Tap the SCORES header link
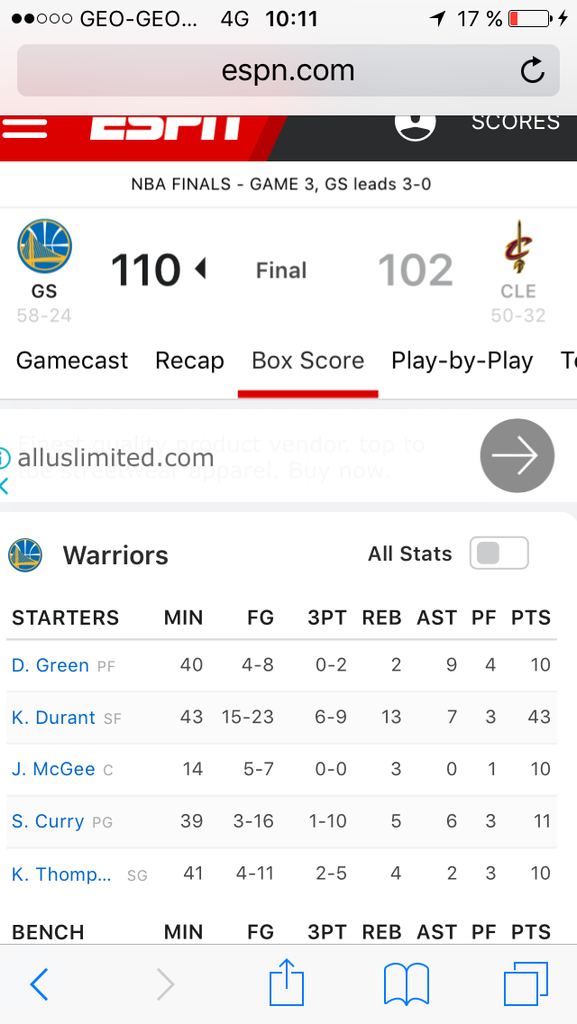Screen dimensions: 577x1024 [516, 122]
